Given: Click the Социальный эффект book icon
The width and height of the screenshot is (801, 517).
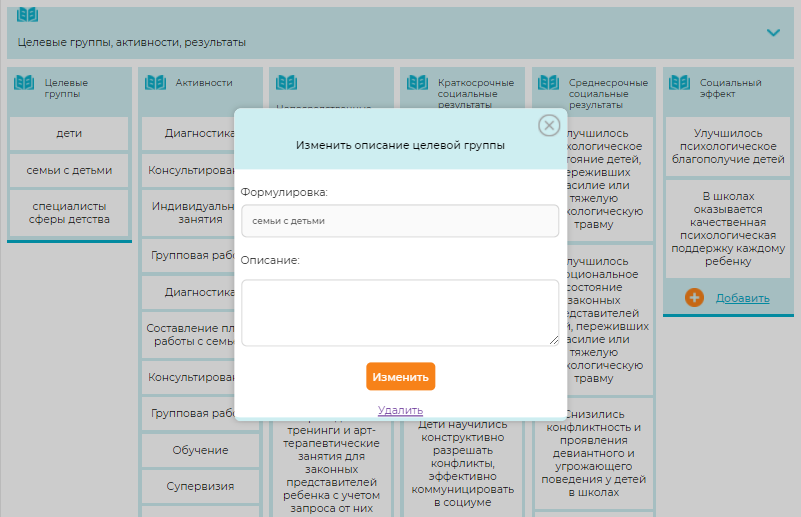Looking at the screenshot, I should (x=679, y=83).
